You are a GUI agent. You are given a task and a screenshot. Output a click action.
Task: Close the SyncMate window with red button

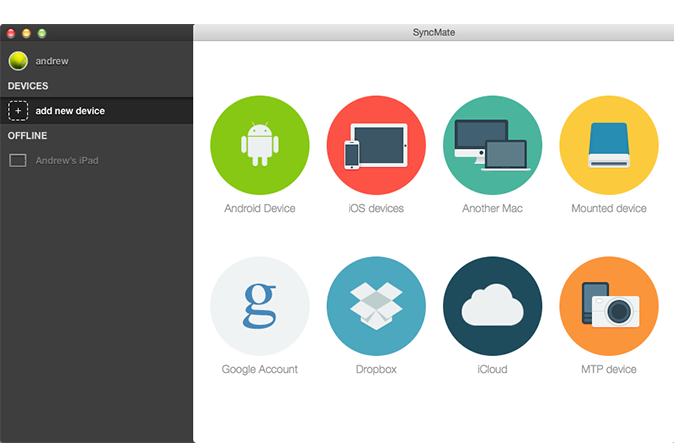tap(11, 33)
